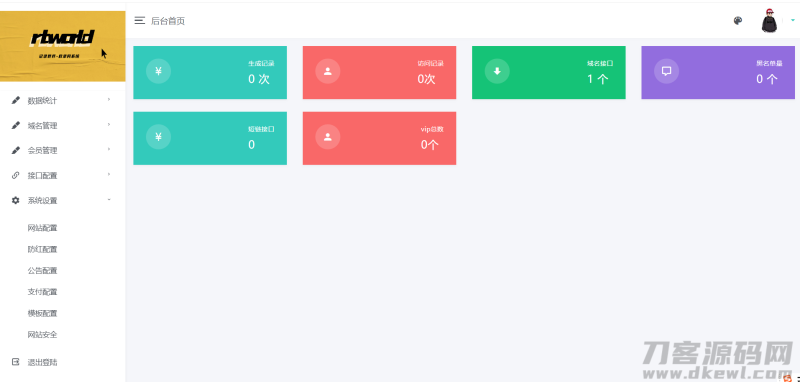The height and width of the screenshot is (382, 800).
Task: Click 退出登陆 to log out
Action: 42,363
